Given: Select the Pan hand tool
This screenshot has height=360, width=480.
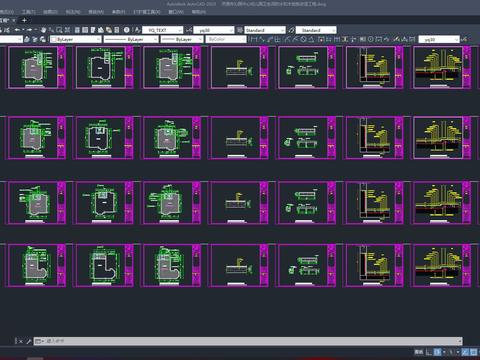Looking at the screenshot, I should point(43,30).
